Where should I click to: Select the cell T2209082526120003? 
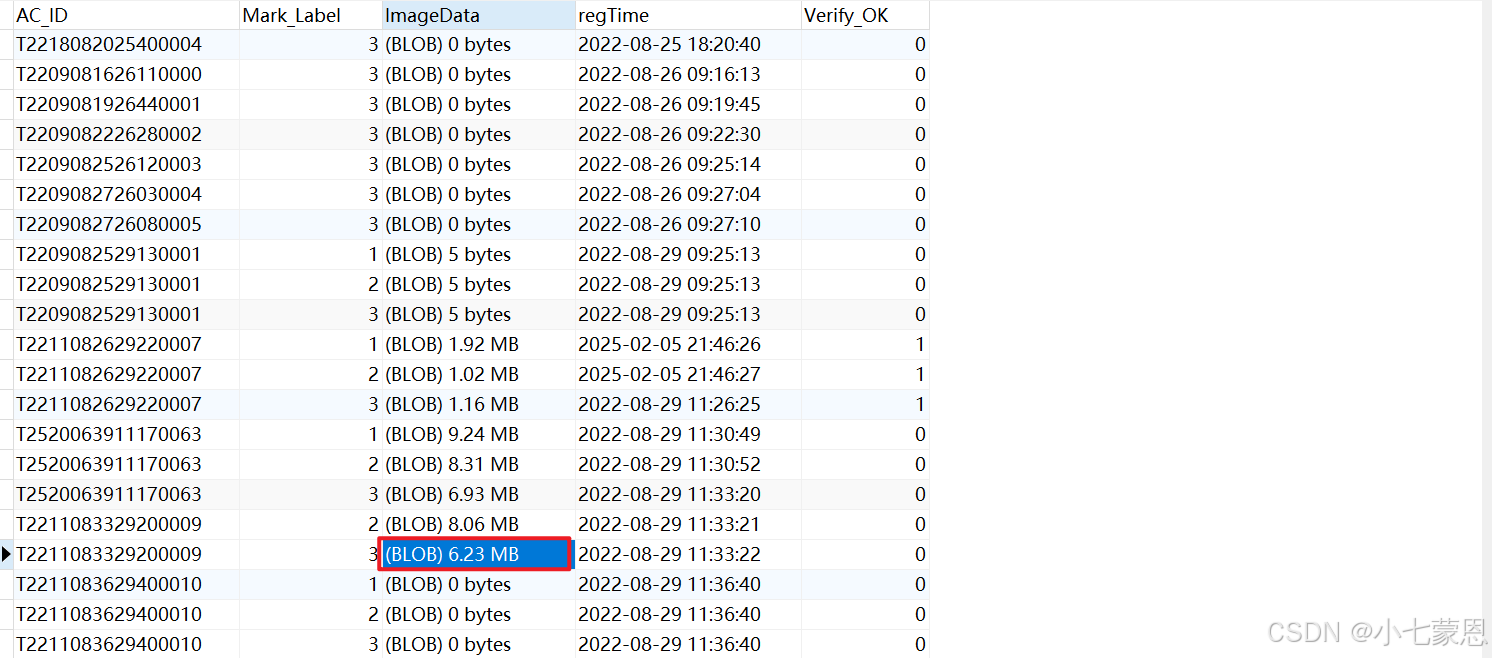click(x=126, y=165)
